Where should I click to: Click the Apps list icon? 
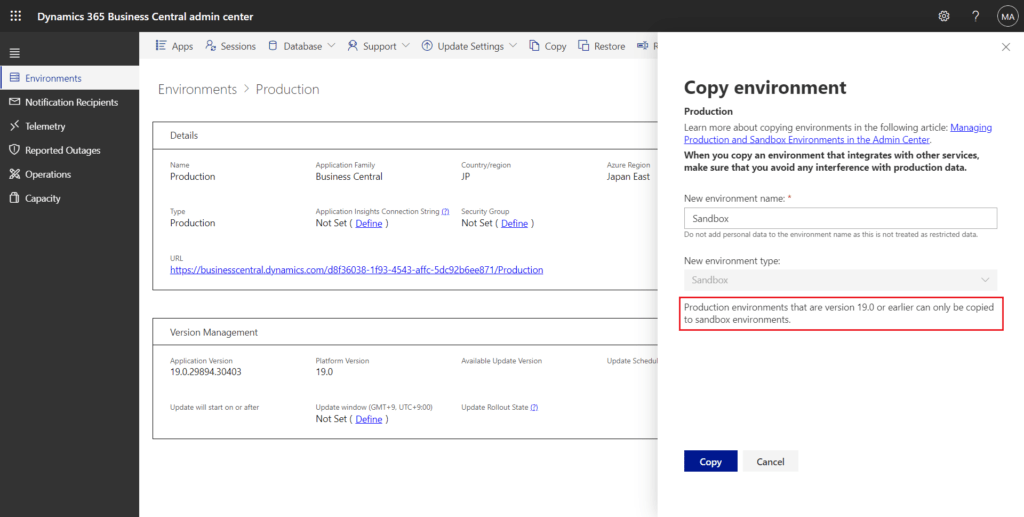tap(161, 46)
